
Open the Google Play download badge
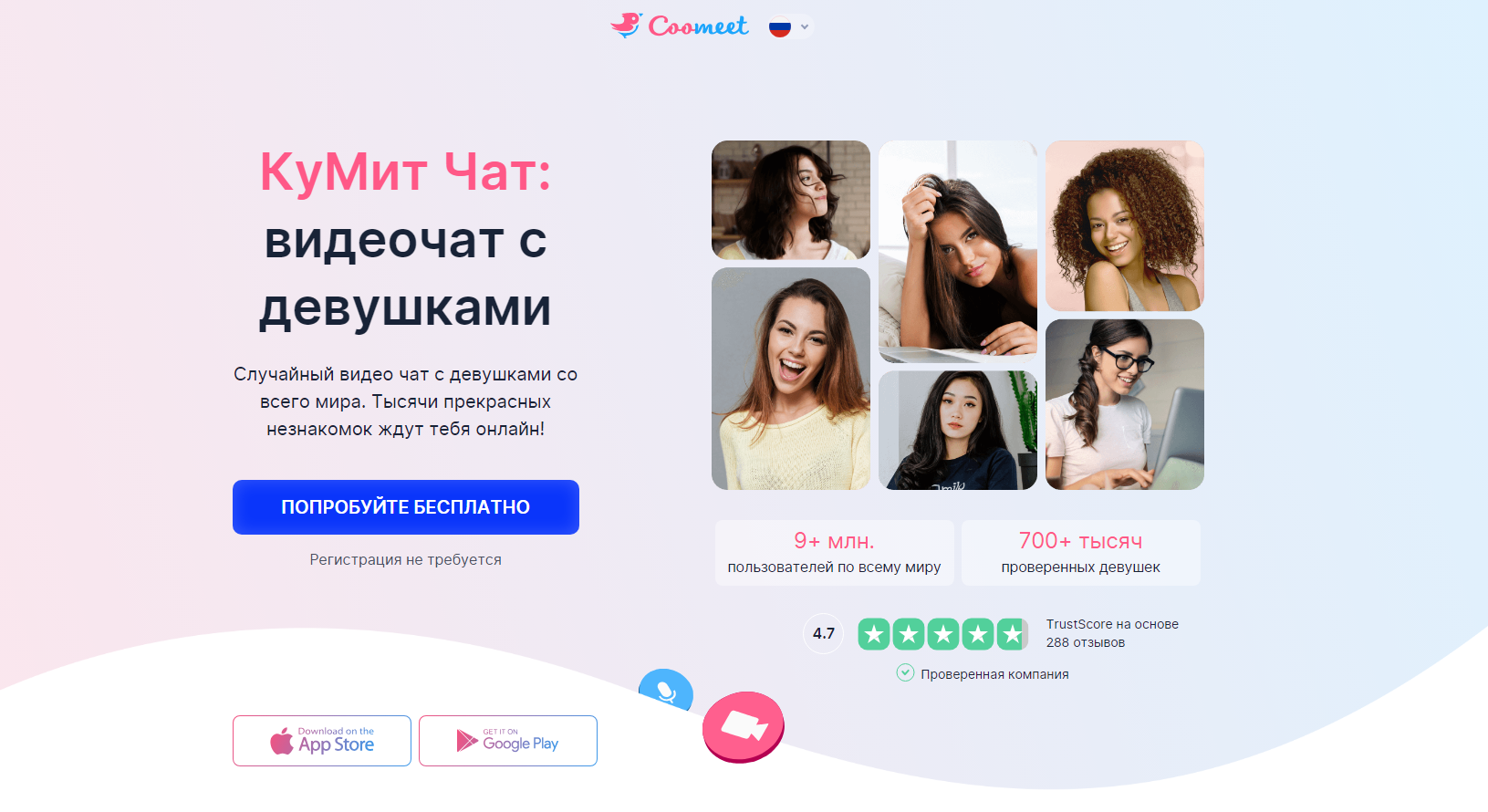click(x=508, y=741)
